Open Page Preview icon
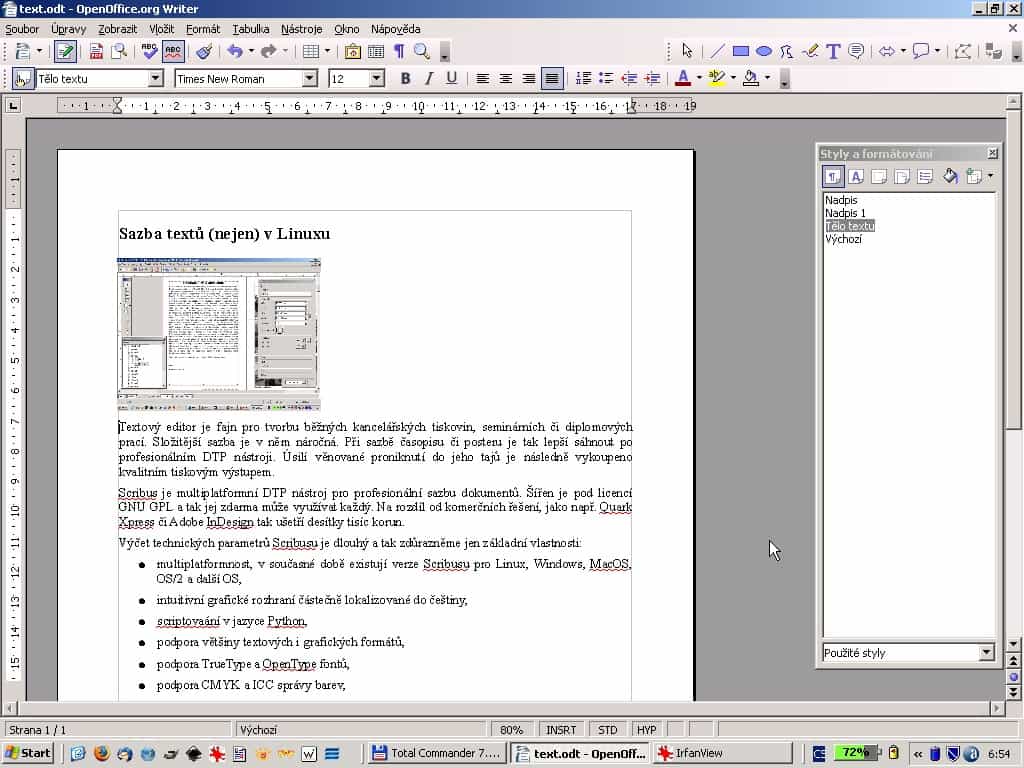This screenshot has width=1024, height=768. click(118, 52)
